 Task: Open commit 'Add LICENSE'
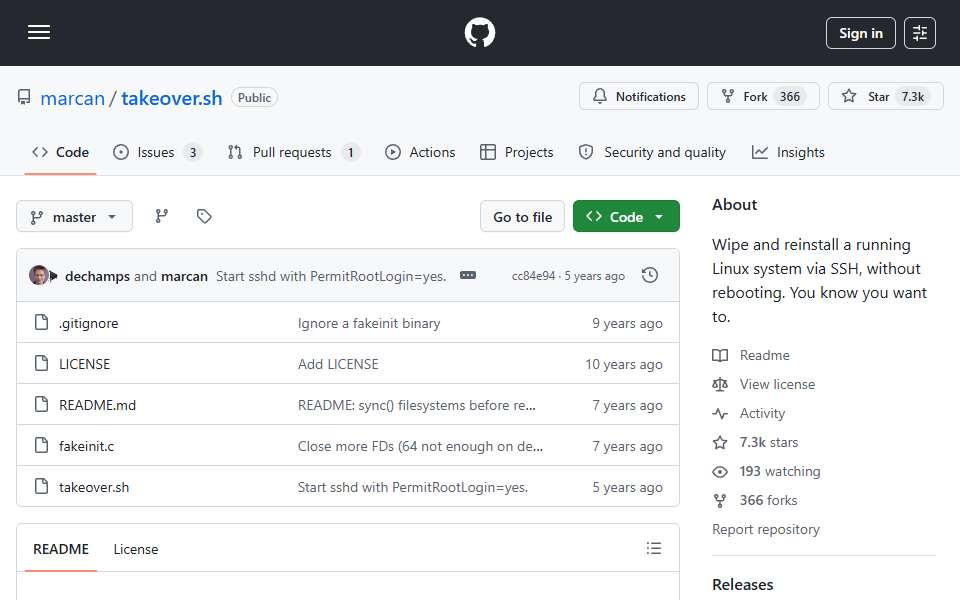pos(338,364)
